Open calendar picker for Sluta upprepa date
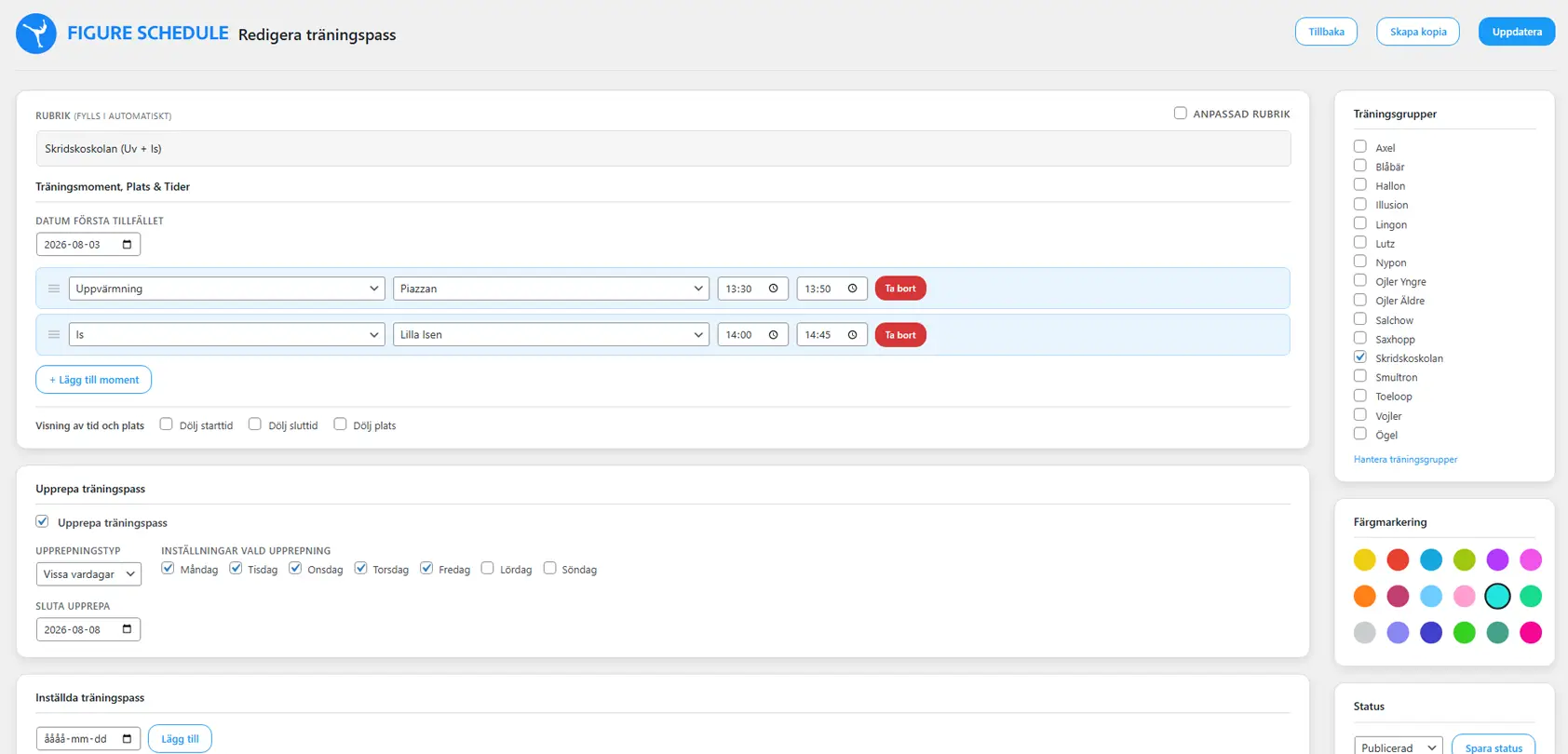The image size is (1568, 754). click(x=127, y=629)
